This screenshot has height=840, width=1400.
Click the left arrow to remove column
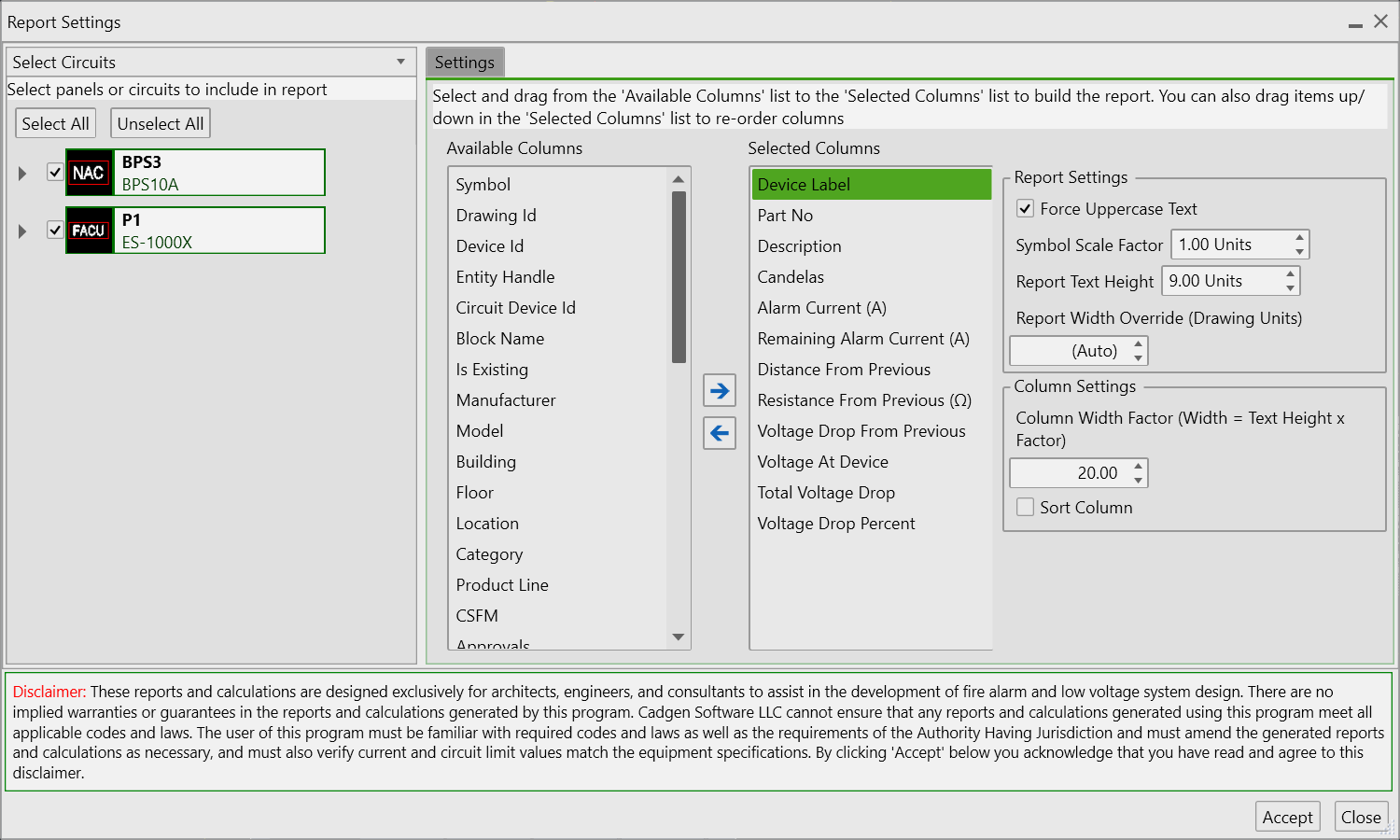pos(720,433)
